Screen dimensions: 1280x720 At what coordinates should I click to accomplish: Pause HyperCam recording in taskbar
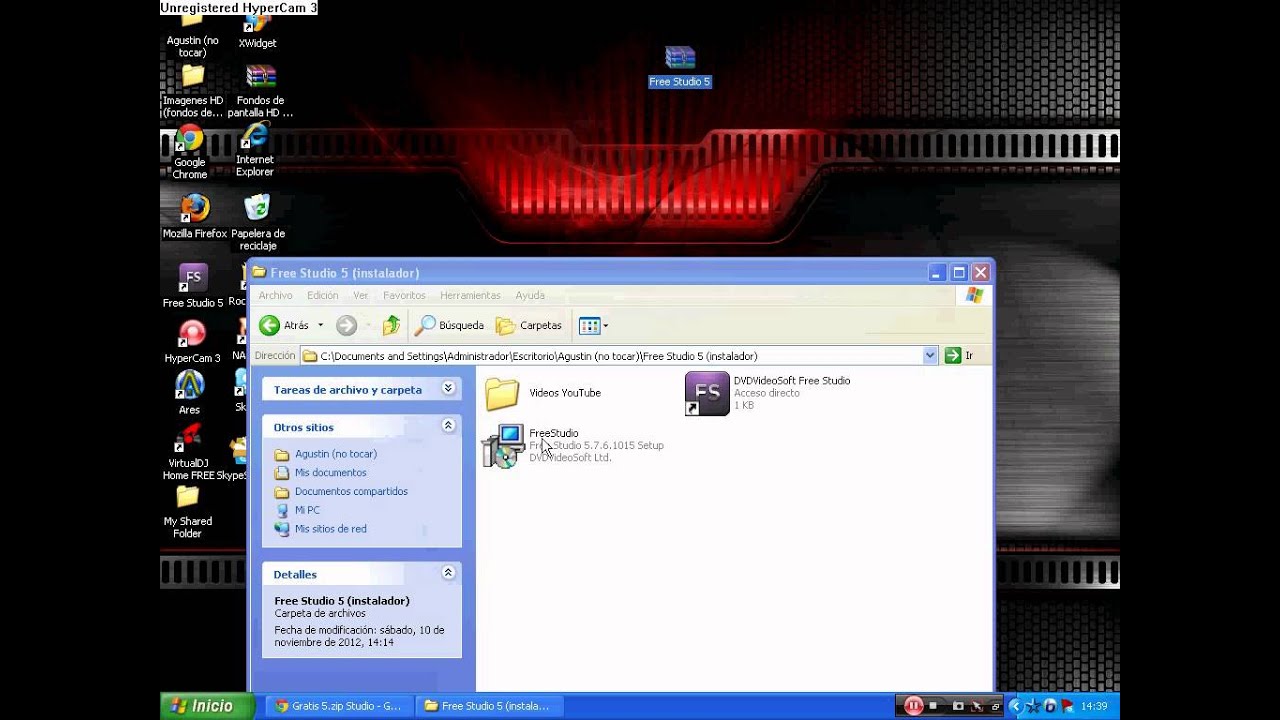click(913, 706)
